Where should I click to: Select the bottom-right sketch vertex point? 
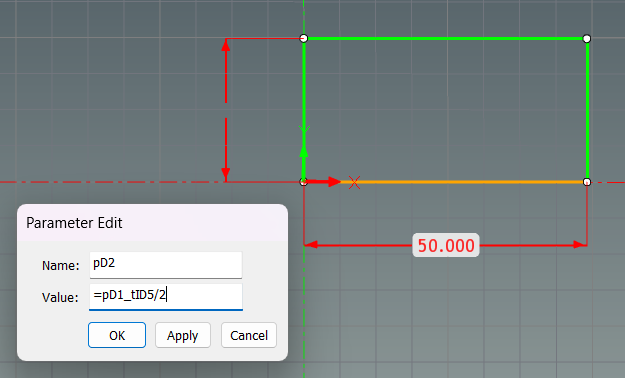[x=587, y=182]
